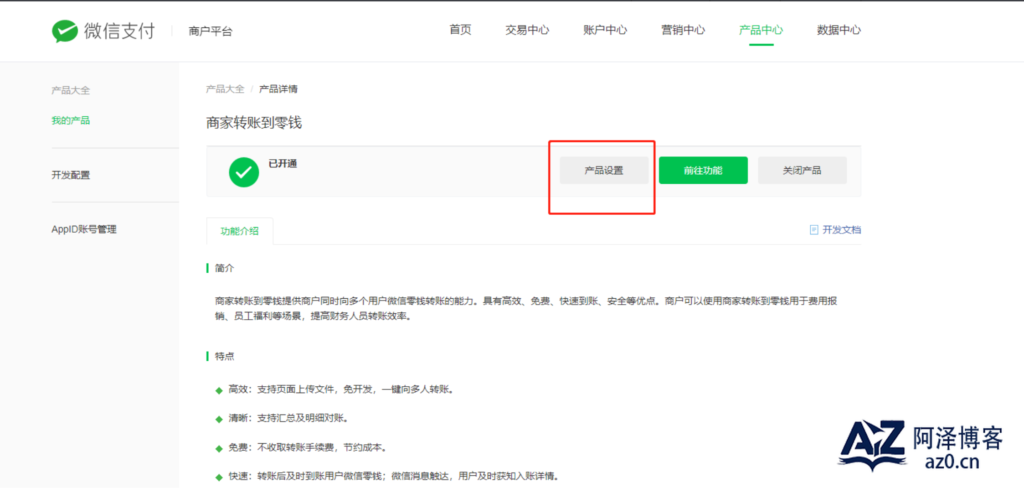Image resolution: width=1024 pixels, height=488 pixels.
Task: Click the 商家转账到零钱 page title
Action: pos(254,122)
